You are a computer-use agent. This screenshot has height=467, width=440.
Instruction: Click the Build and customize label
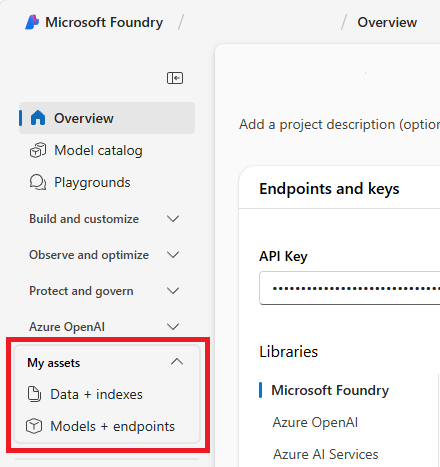coord(84,219)
